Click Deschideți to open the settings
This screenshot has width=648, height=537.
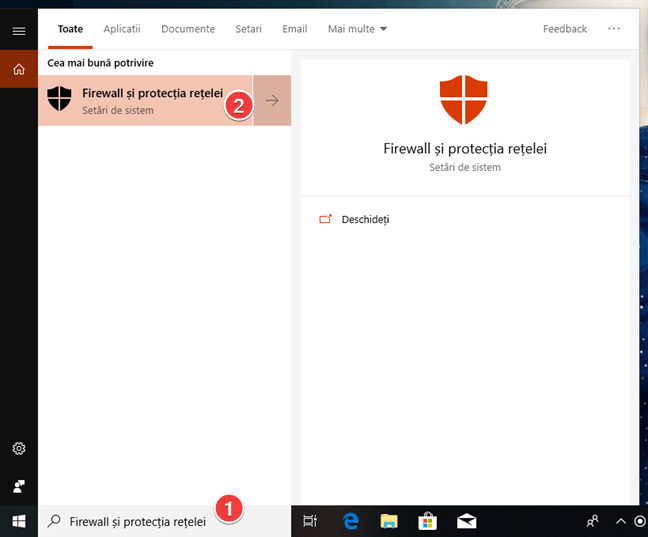pyautogui.click(x=365, y=220)
